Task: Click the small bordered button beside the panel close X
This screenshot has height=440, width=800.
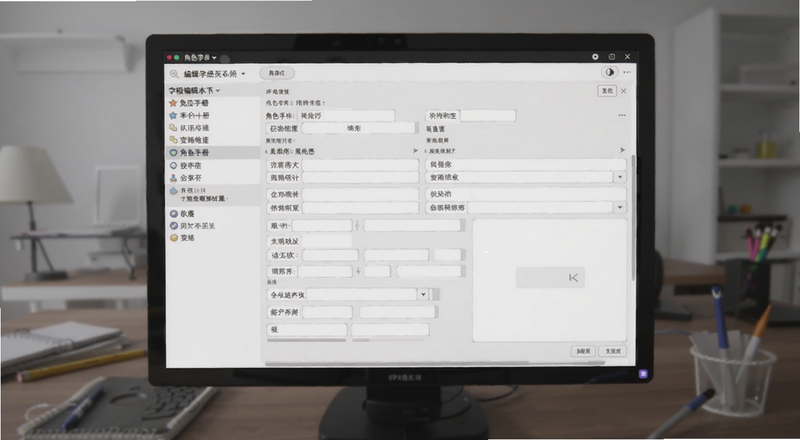Action: point(607,91)
